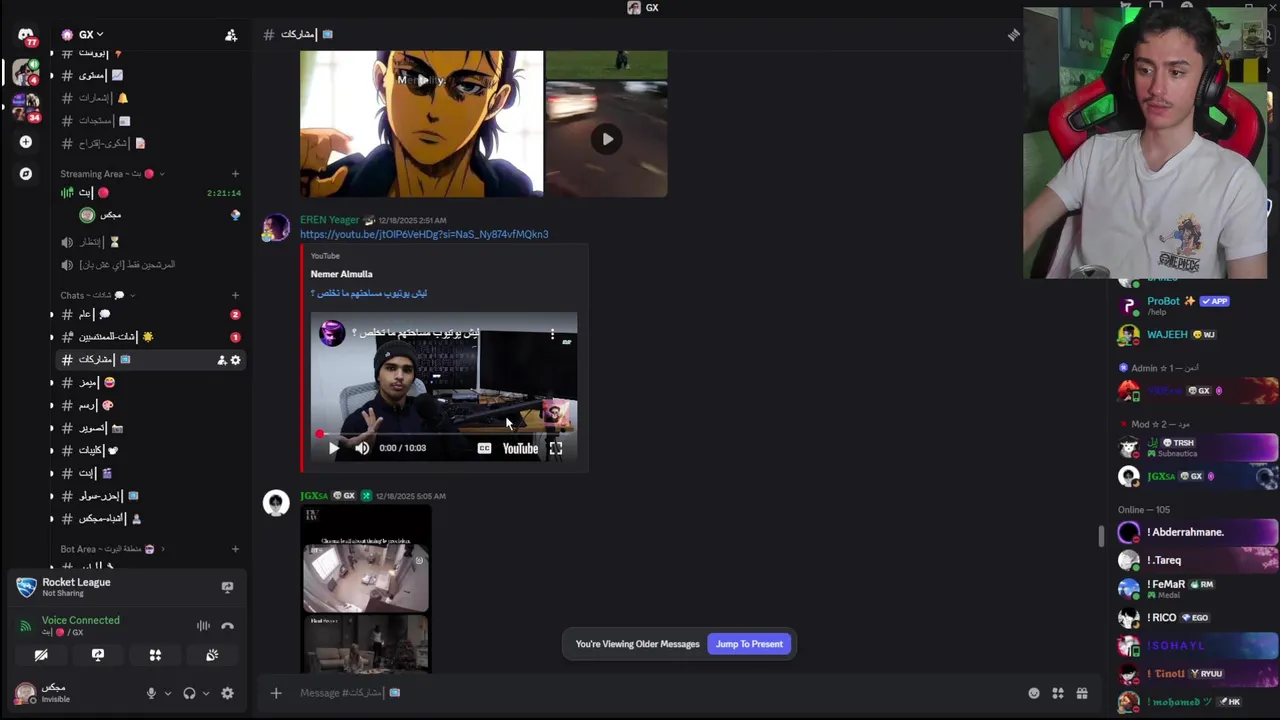Viewport: 1280px width, 720px height.
Task: Open the Activities launcher button
Action: point(155,655)
